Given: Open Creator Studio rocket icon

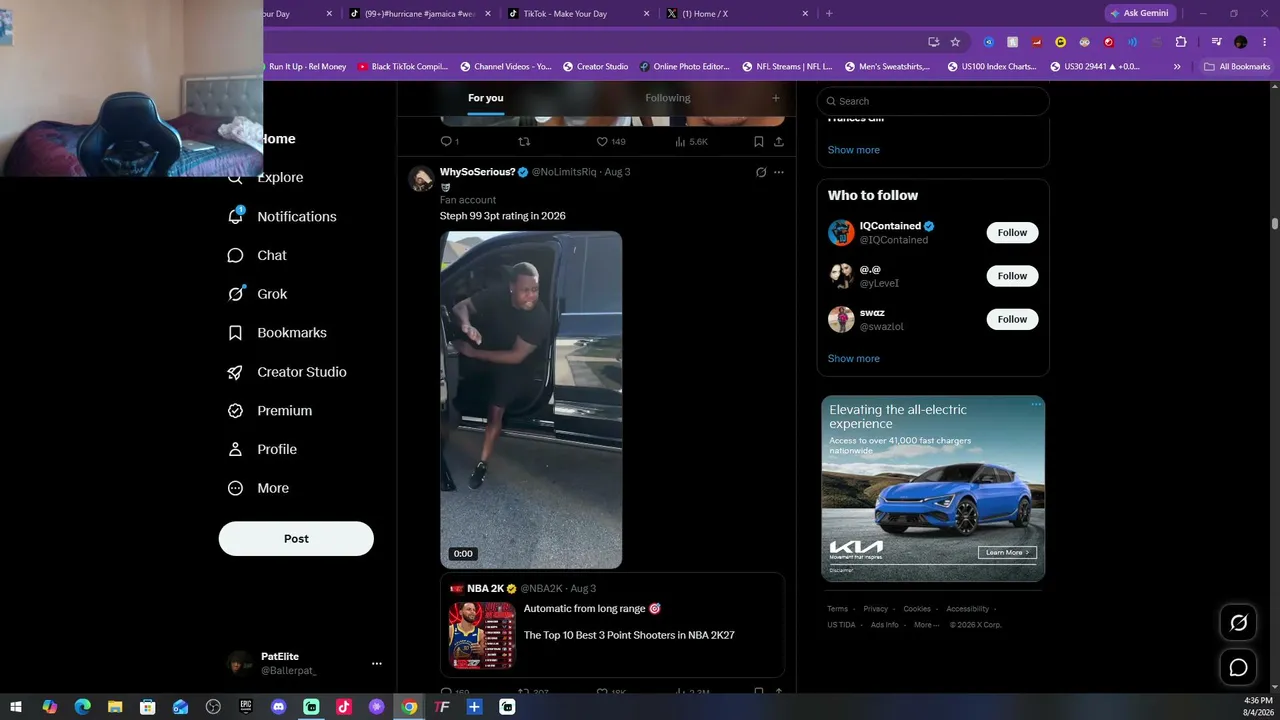Looking at the screenshot, I should coord(236,372).
